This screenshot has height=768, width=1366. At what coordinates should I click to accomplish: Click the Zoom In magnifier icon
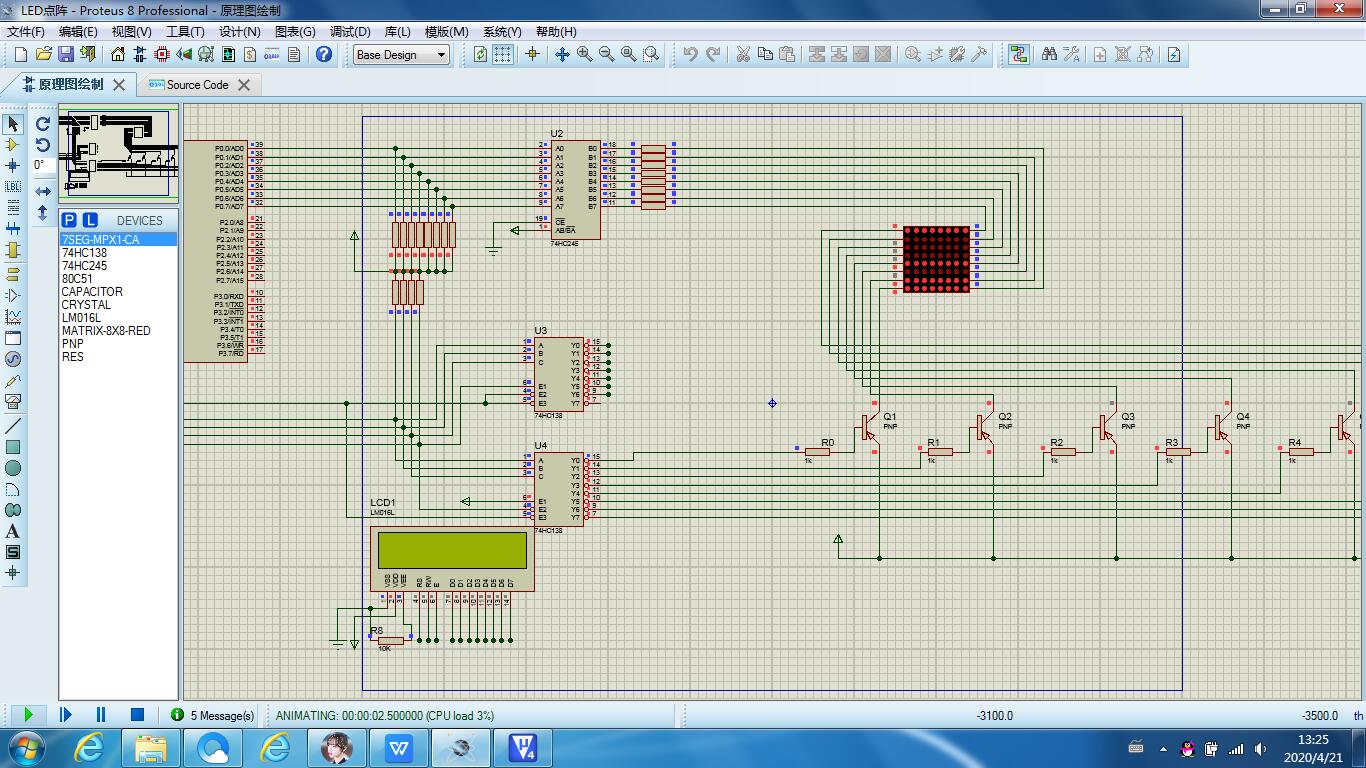point(584,54)
